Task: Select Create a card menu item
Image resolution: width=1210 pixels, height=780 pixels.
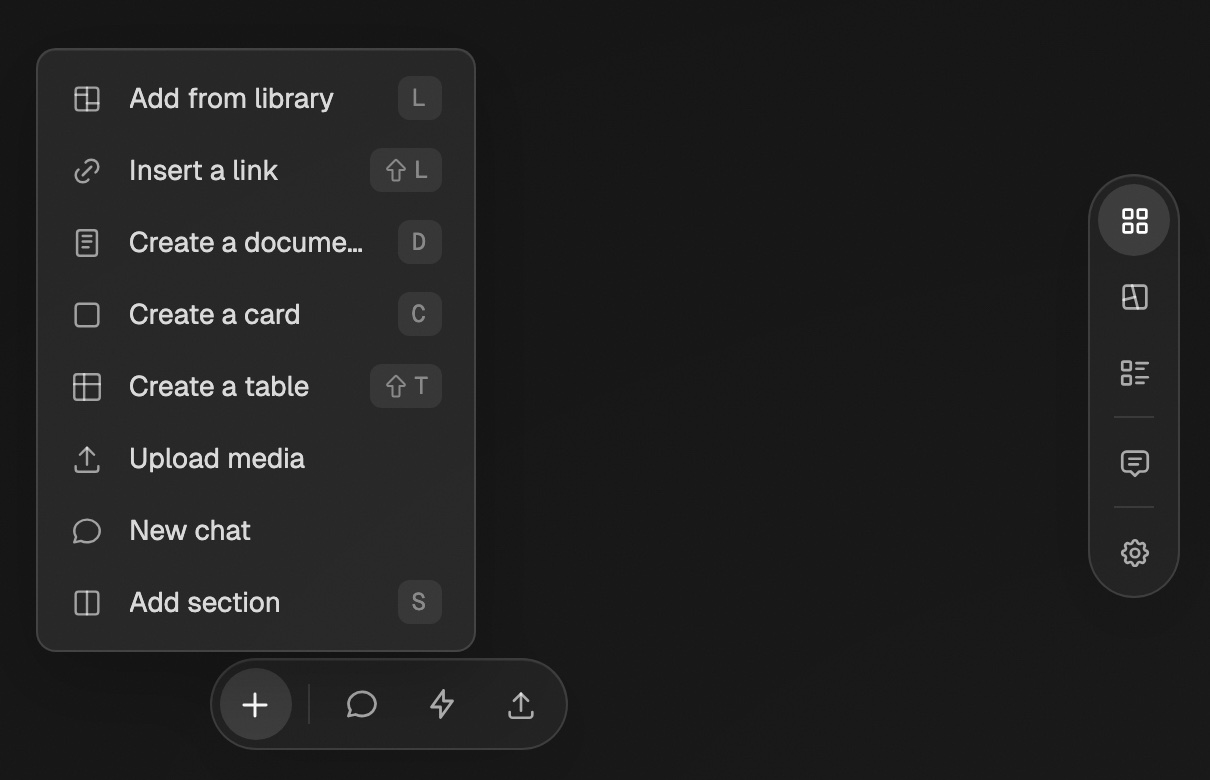Action: pos(256,314)
